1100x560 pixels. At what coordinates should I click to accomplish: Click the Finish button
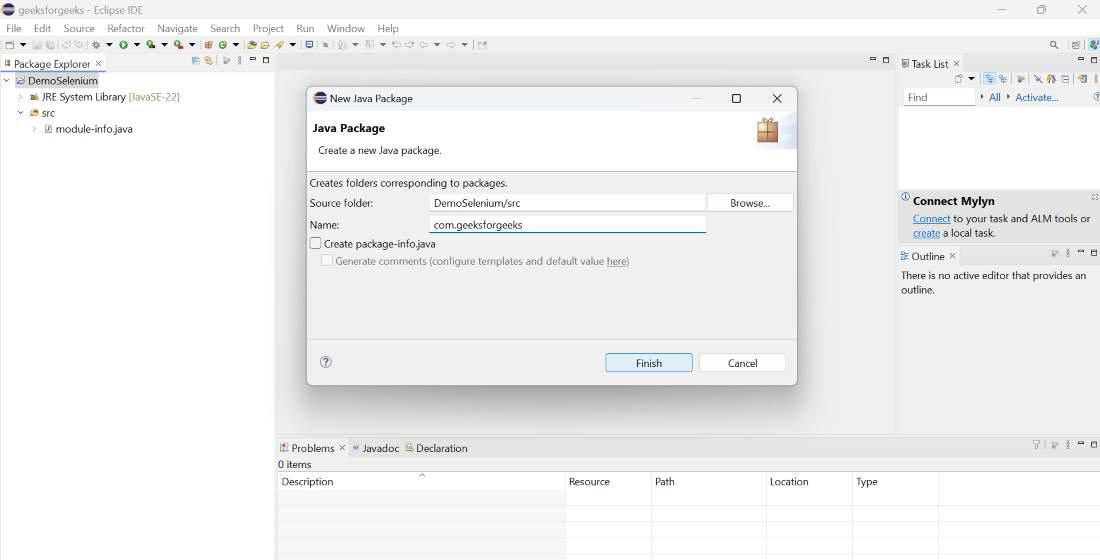(649, 363)
